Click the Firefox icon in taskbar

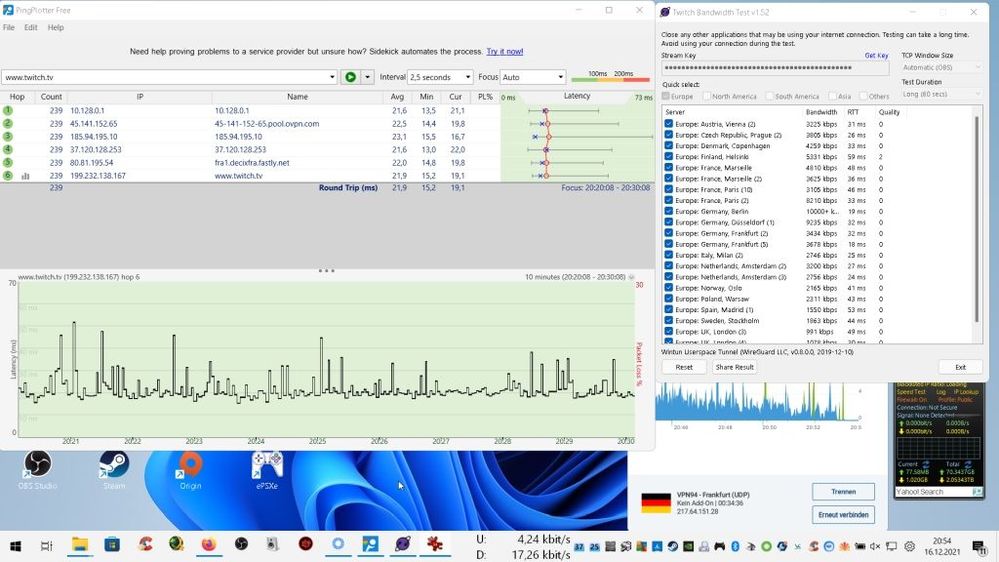pos(208,545)
